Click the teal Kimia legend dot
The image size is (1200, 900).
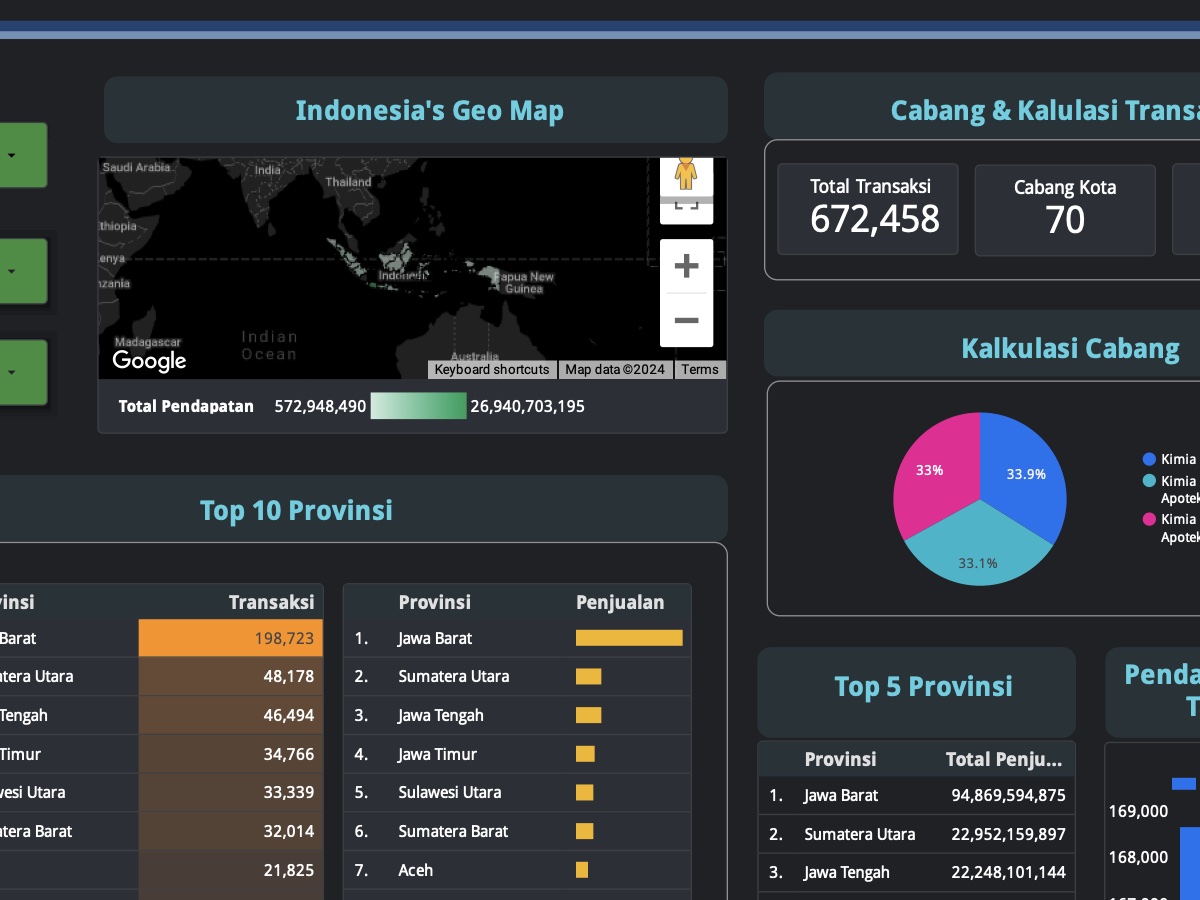[1149, 481]
